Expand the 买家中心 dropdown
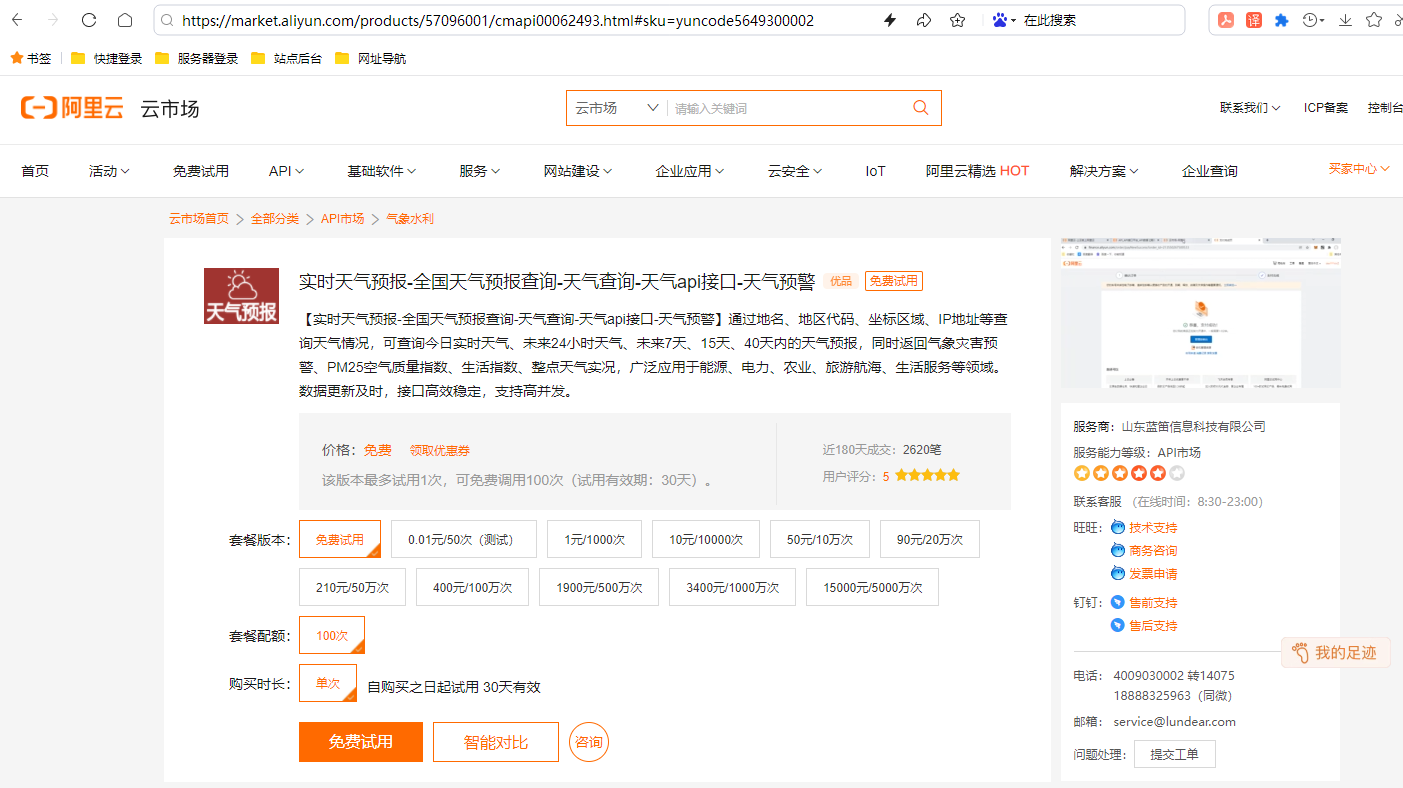The image size is (1403, 788). coord(1359,168)
